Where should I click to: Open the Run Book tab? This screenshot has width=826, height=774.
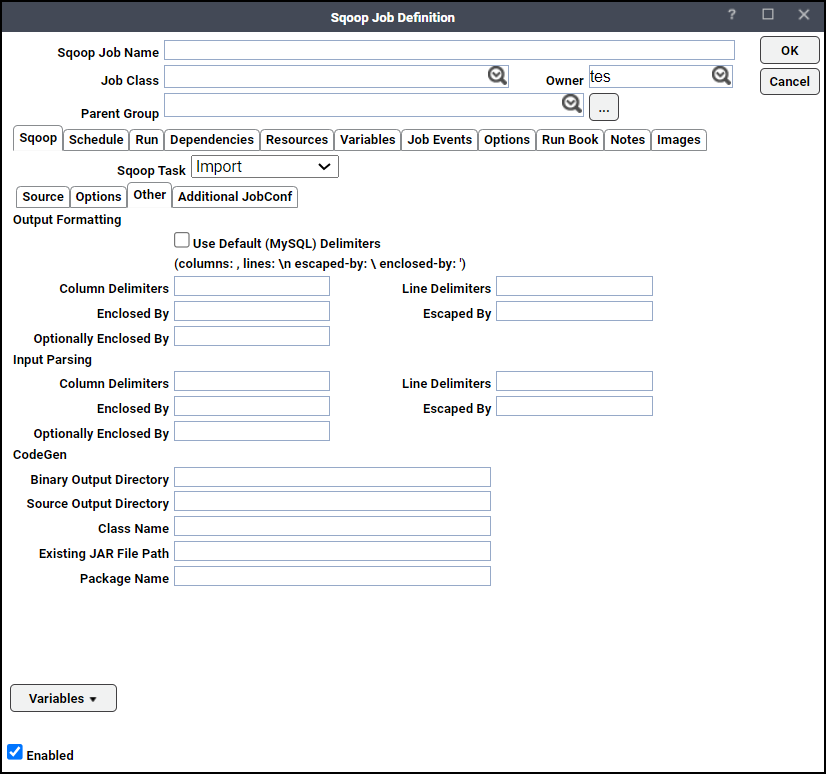(x=570, y=140)
